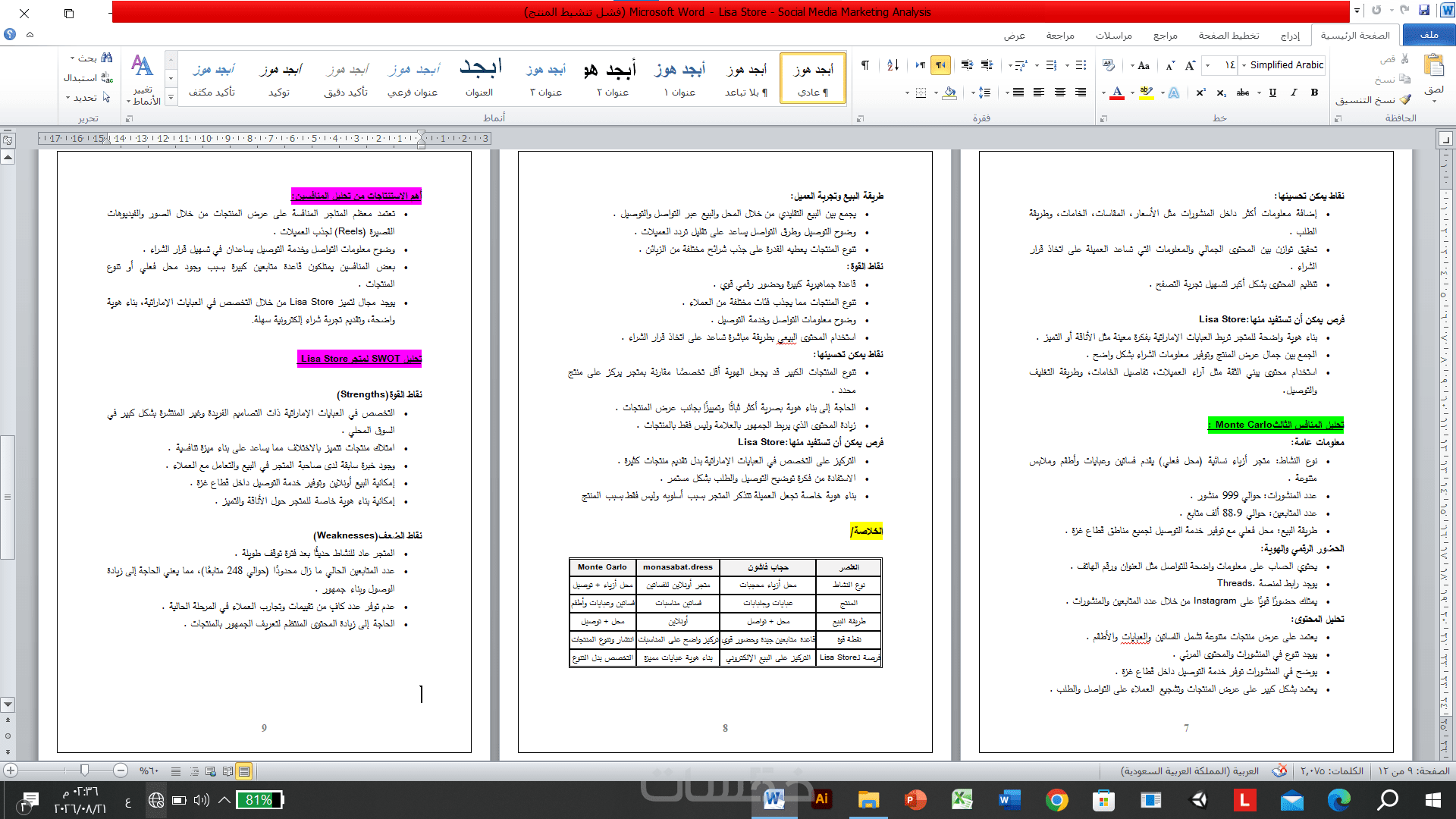Click the zoom slider handle

(x=84, y=770)
